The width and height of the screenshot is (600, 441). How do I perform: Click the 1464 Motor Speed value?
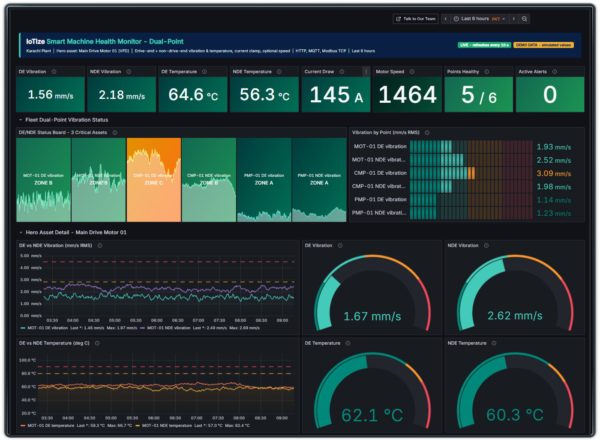click(407, 95)
